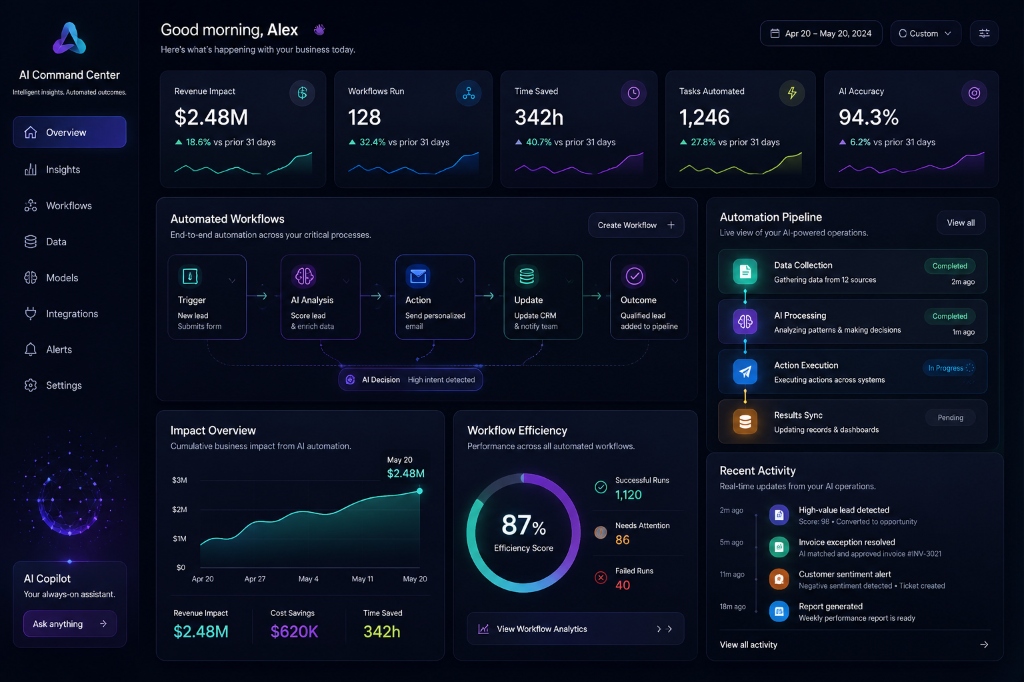Click the Action Execution paper plane icon
The width and height of the screenshot is (1024, 682).
(x=745, y=372)
